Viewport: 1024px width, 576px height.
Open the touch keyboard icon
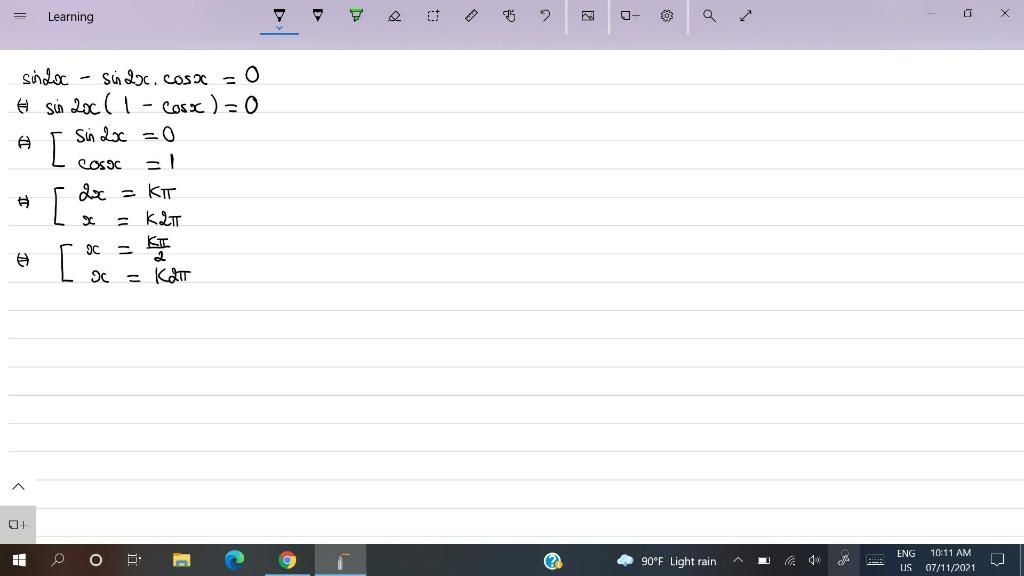(x=874, y=560)
